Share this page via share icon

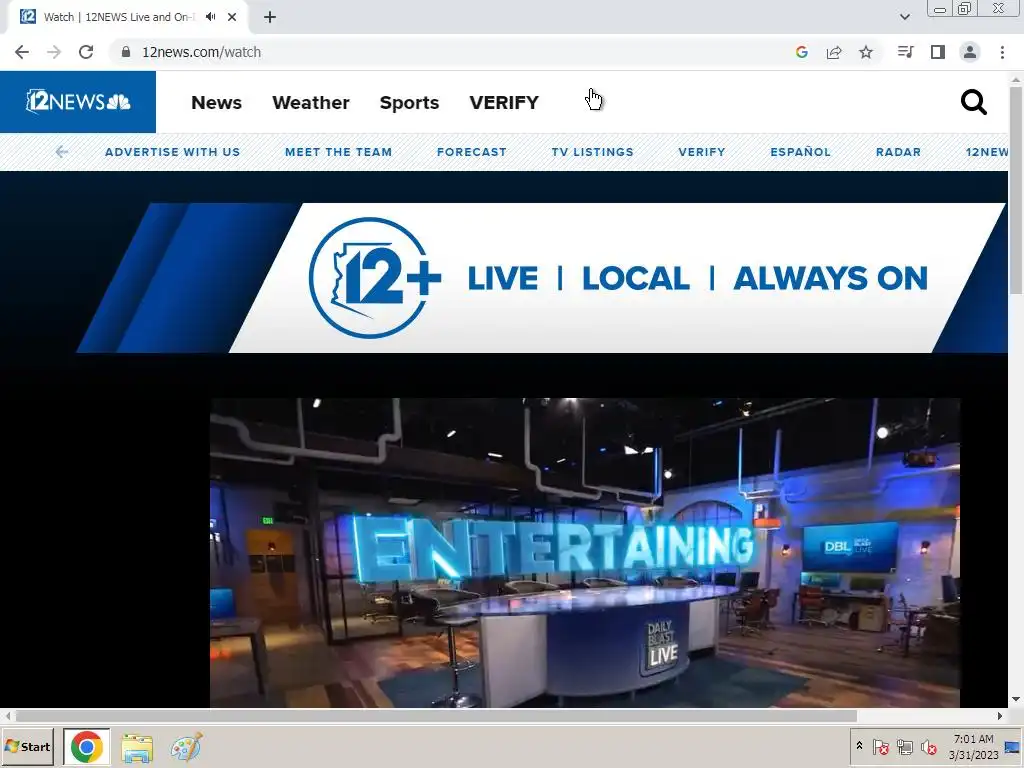pos(833,52)
